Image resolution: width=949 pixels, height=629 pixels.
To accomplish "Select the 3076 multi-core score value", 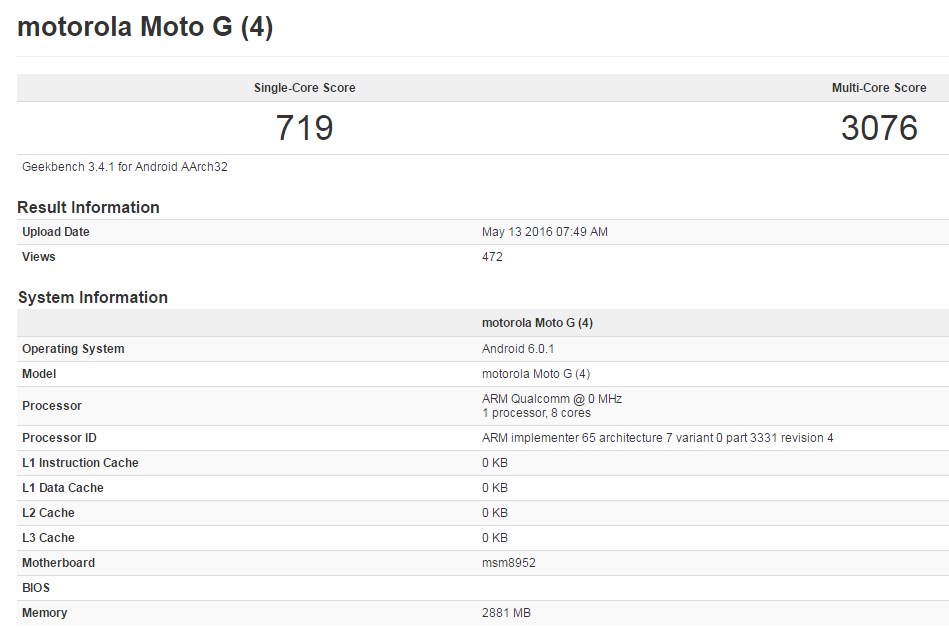I will [879, 128].
